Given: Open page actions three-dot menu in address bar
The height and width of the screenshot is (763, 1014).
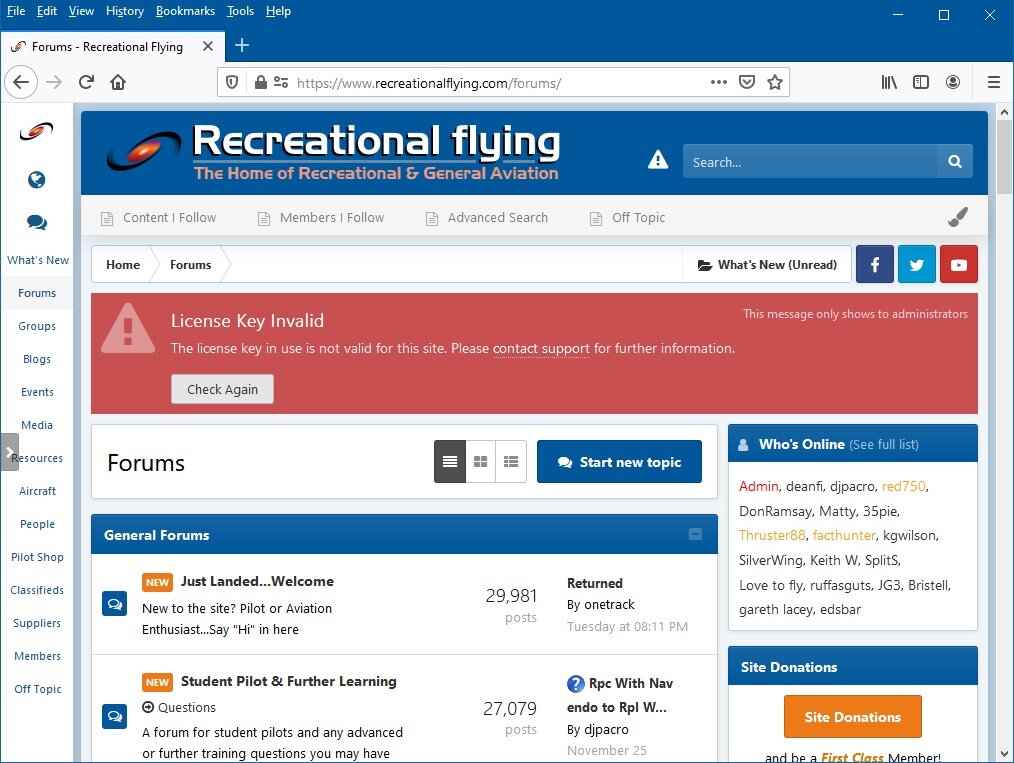Looking at the screenshot, I should 718,82.
